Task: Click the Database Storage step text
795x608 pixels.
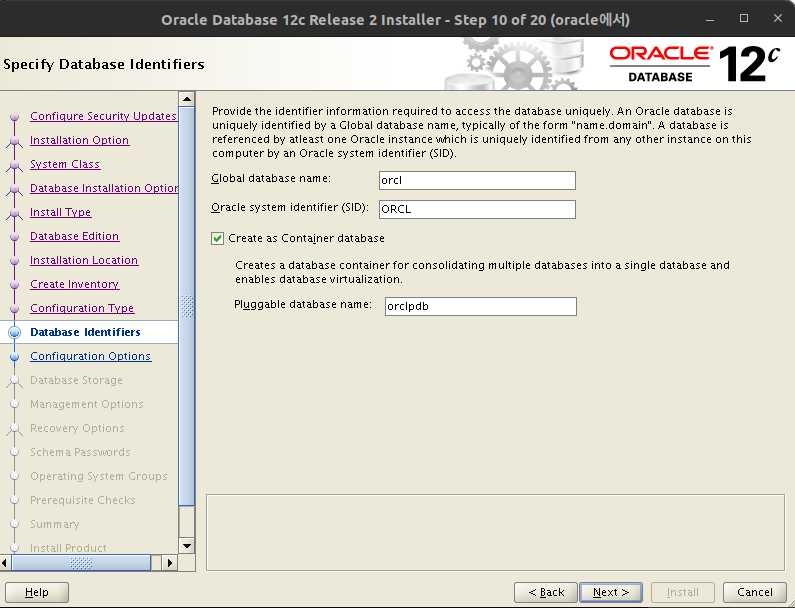Action: coord(76,380)
